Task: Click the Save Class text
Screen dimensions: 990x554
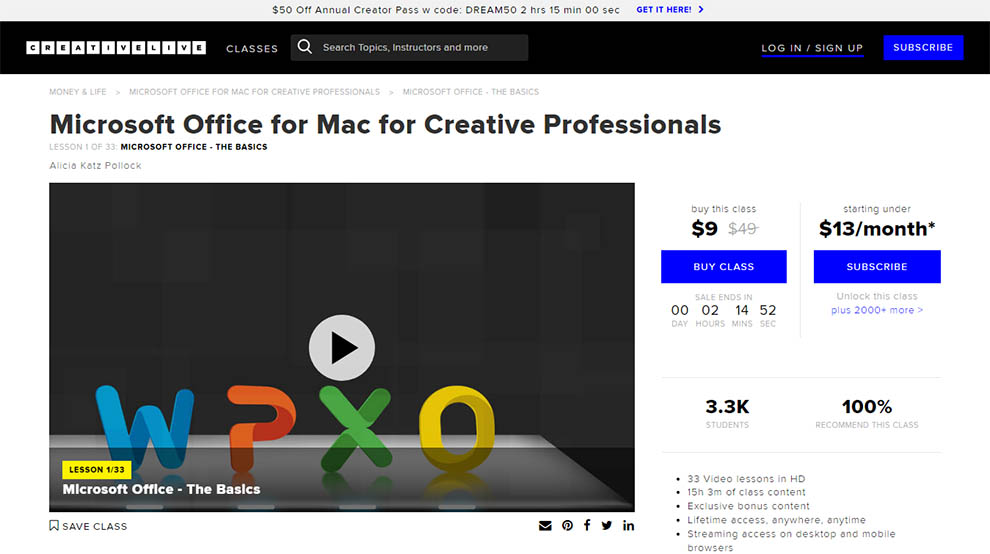Action: pos(95,526)
